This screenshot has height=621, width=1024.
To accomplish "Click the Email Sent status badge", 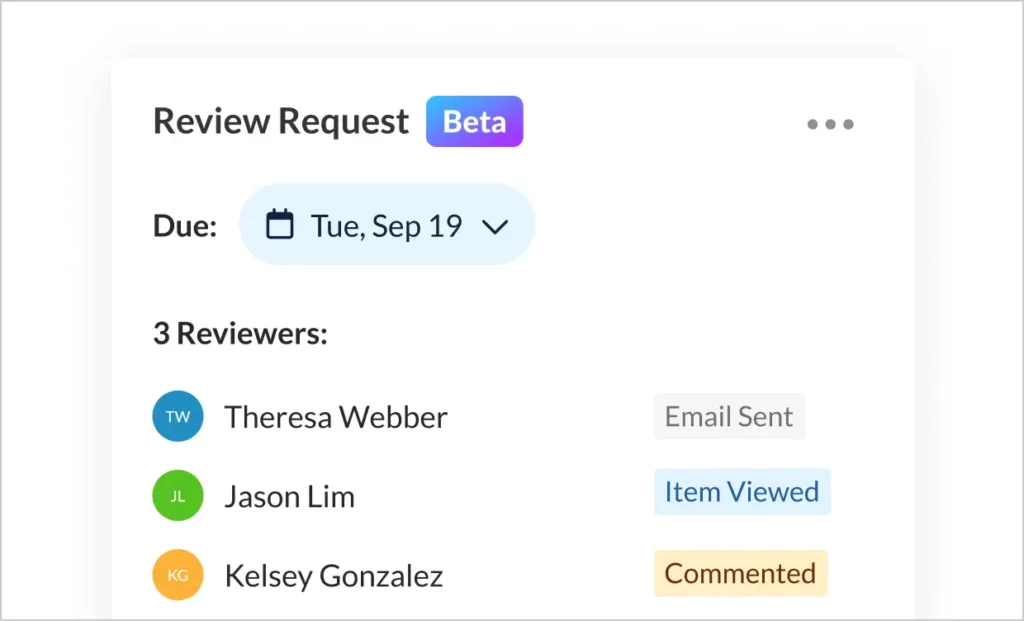I will 729,417.
